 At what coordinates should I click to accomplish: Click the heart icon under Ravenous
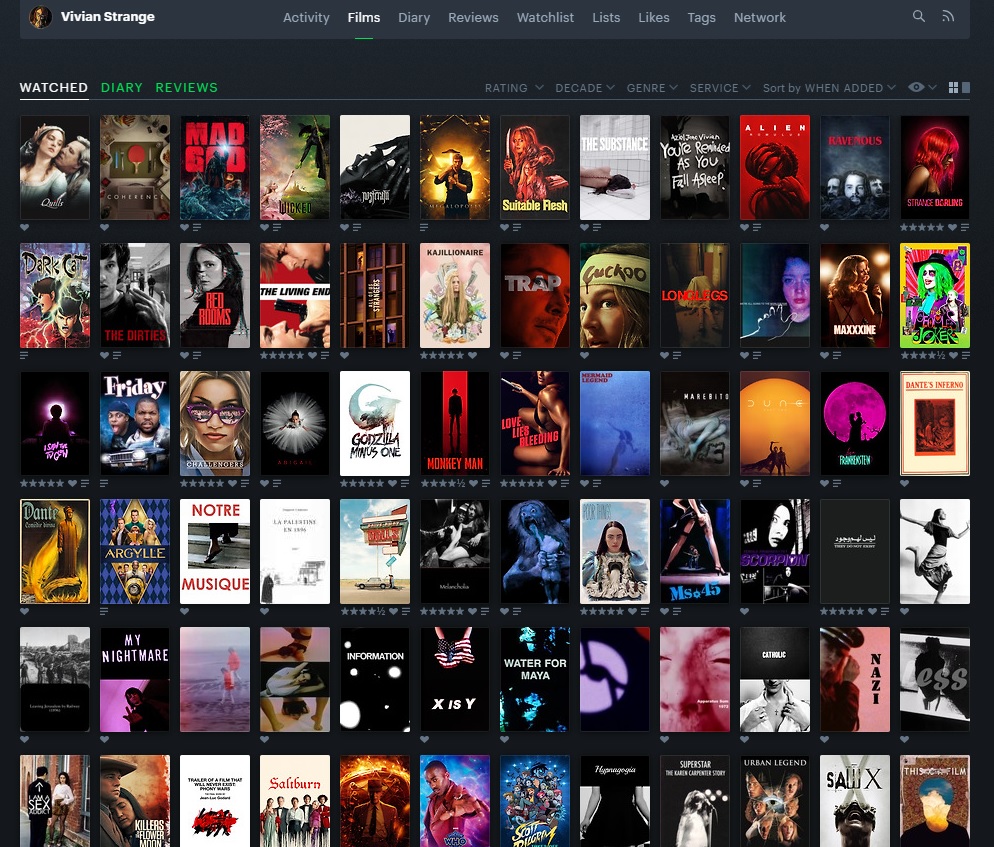(x=824, y=227)
